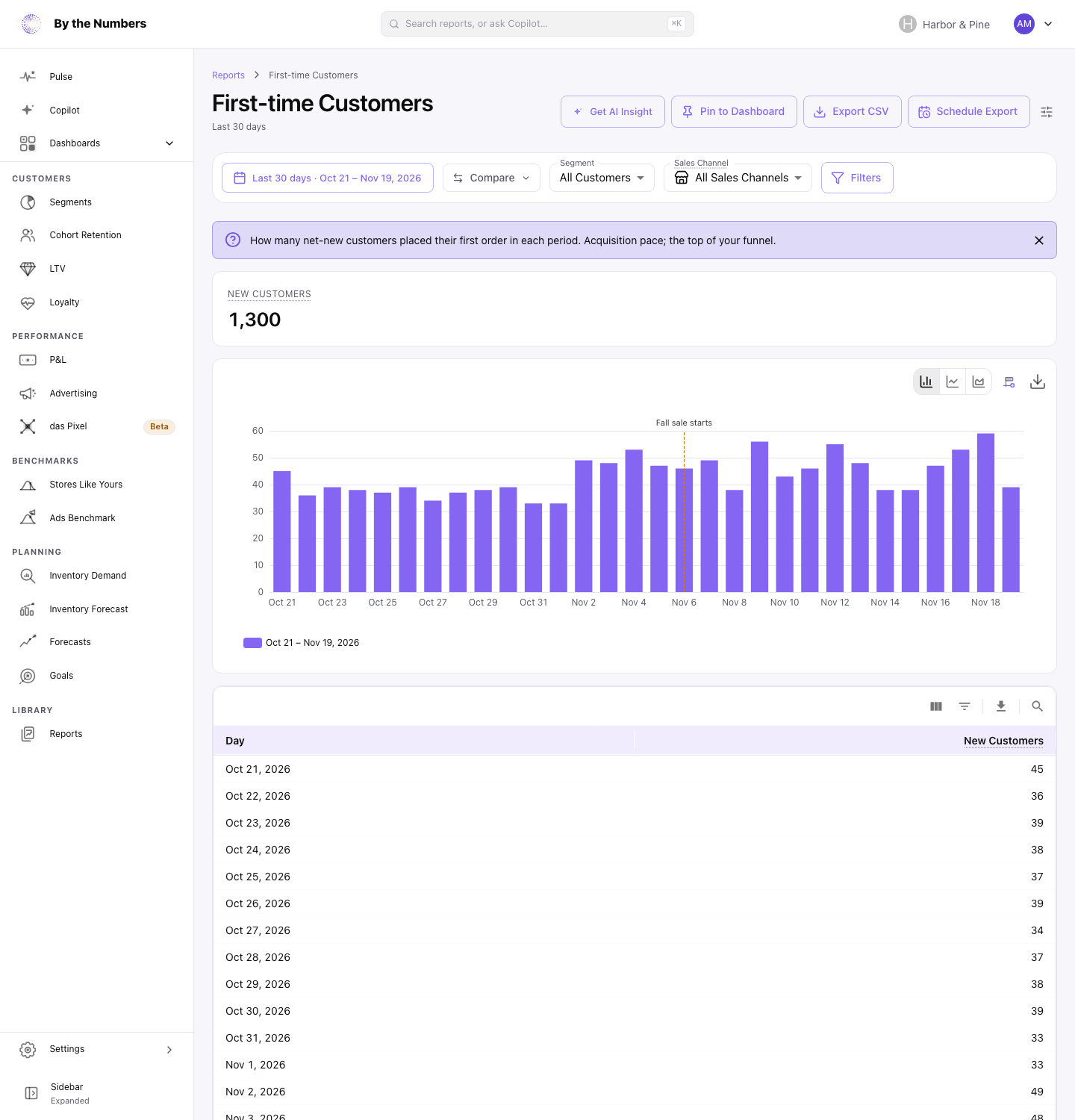Viewport: 1075px width, 1120px height.
Task: Open Ads Benchmark icon
Action: (x=28, y=518)
